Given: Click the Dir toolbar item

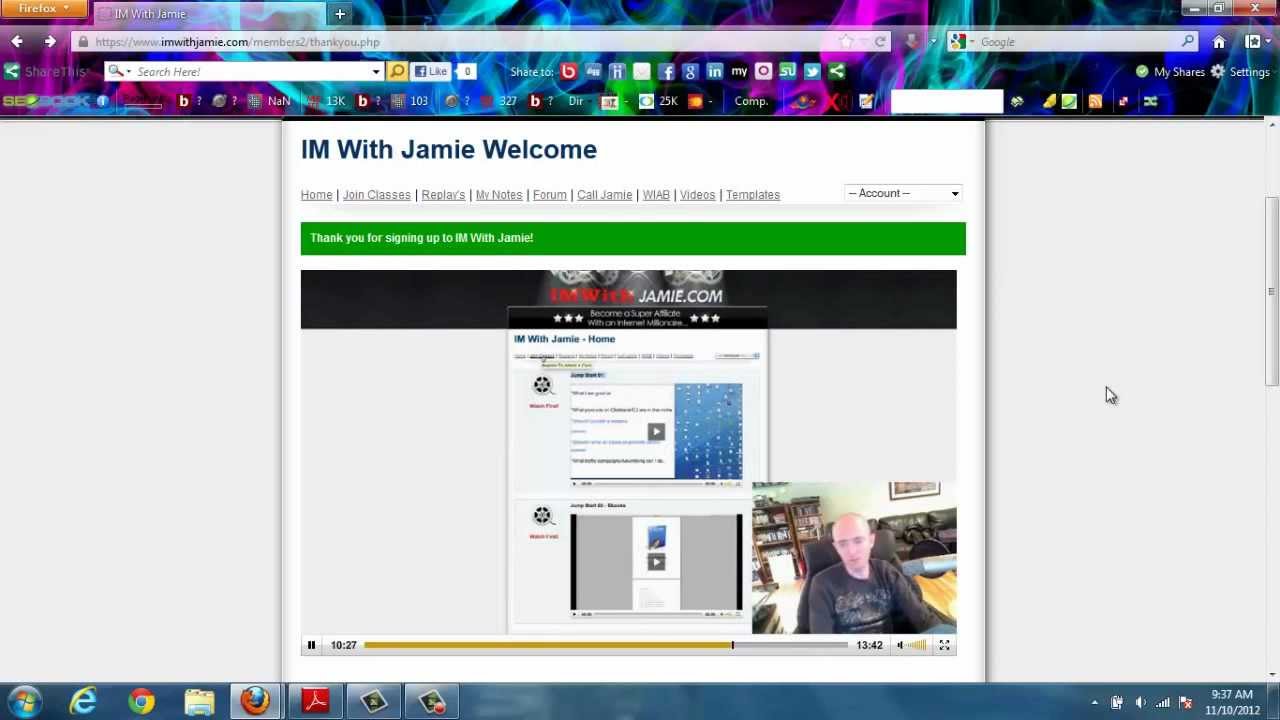Looking at the screenshot, I should pyautogui.click(x=576, y=101).
